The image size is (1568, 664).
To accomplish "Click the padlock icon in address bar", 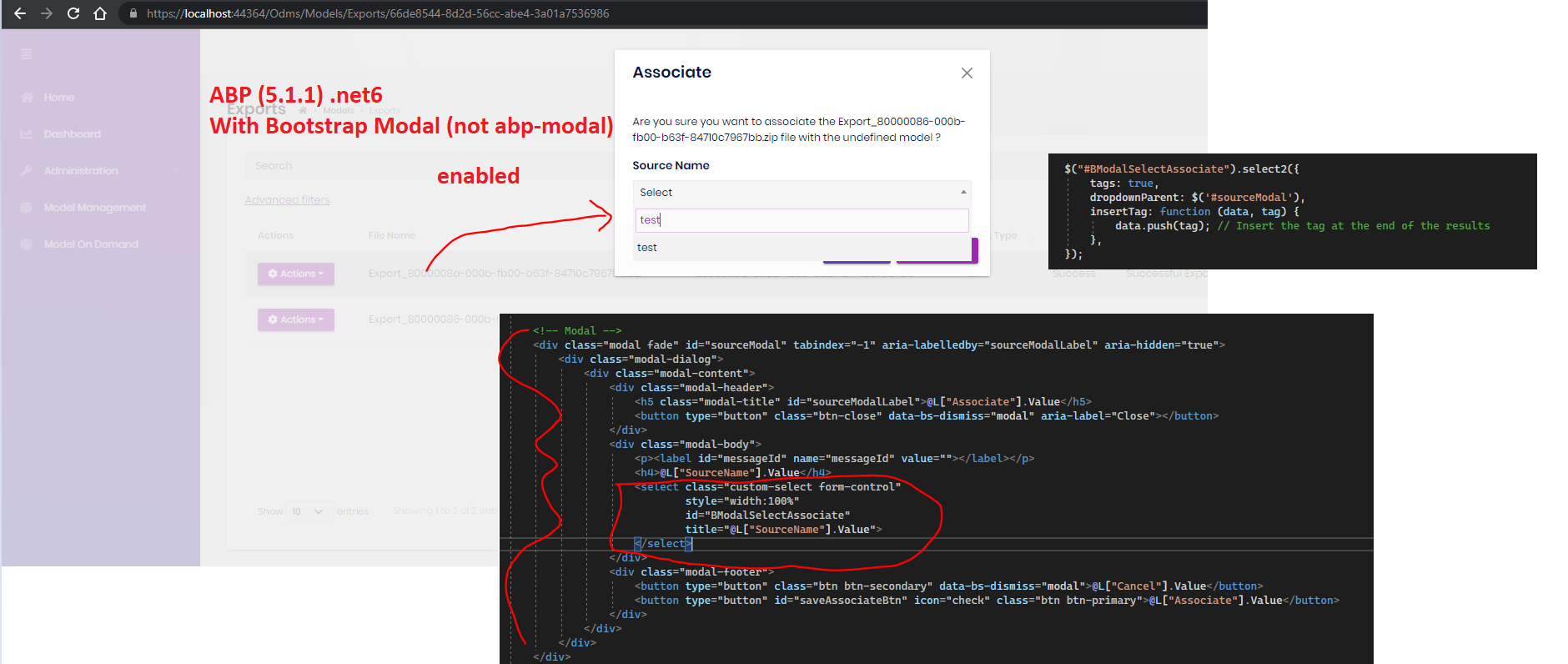I will click(x=133, y=13).
